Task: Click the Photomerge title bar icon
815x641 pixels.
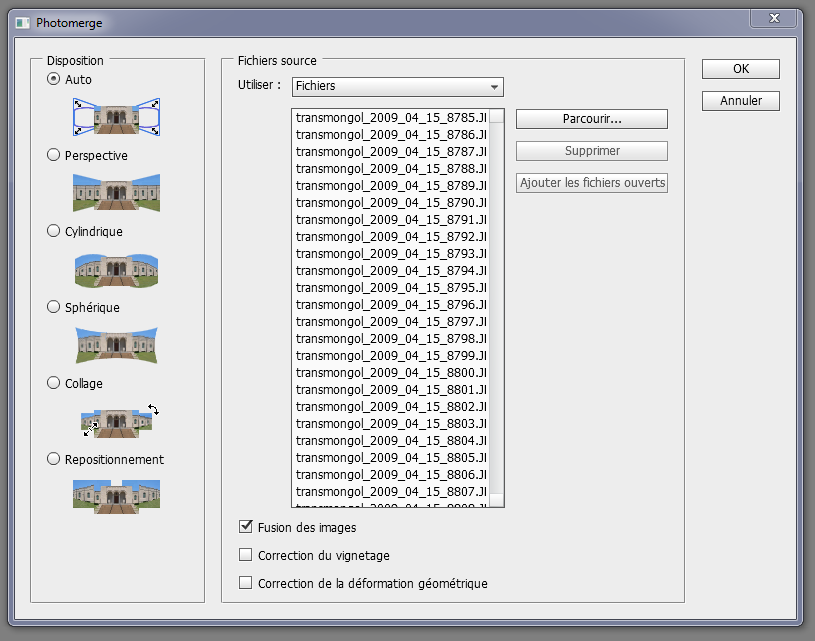Action: 22,22
